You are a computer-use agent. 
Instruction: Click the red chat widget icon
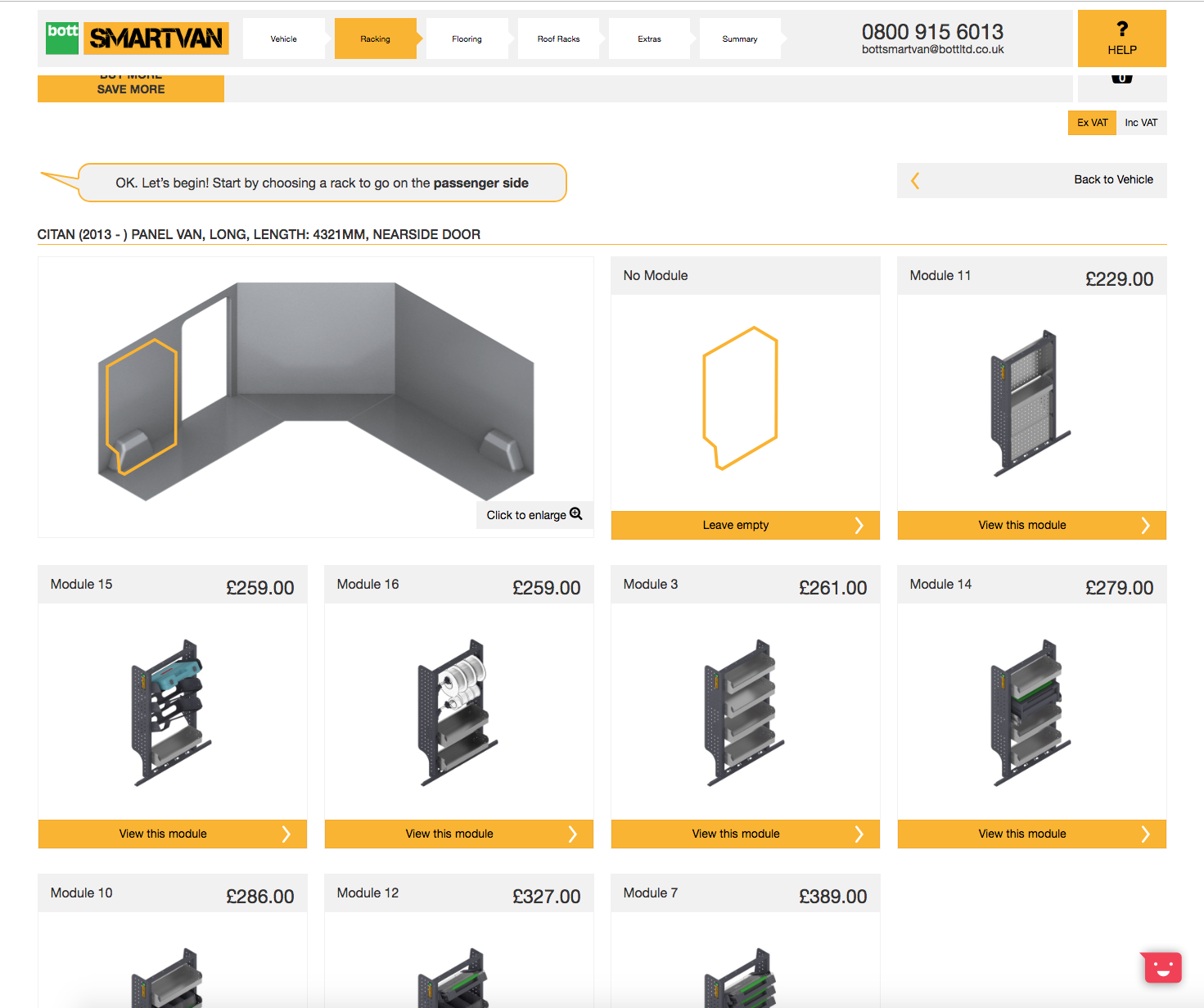1162,968
